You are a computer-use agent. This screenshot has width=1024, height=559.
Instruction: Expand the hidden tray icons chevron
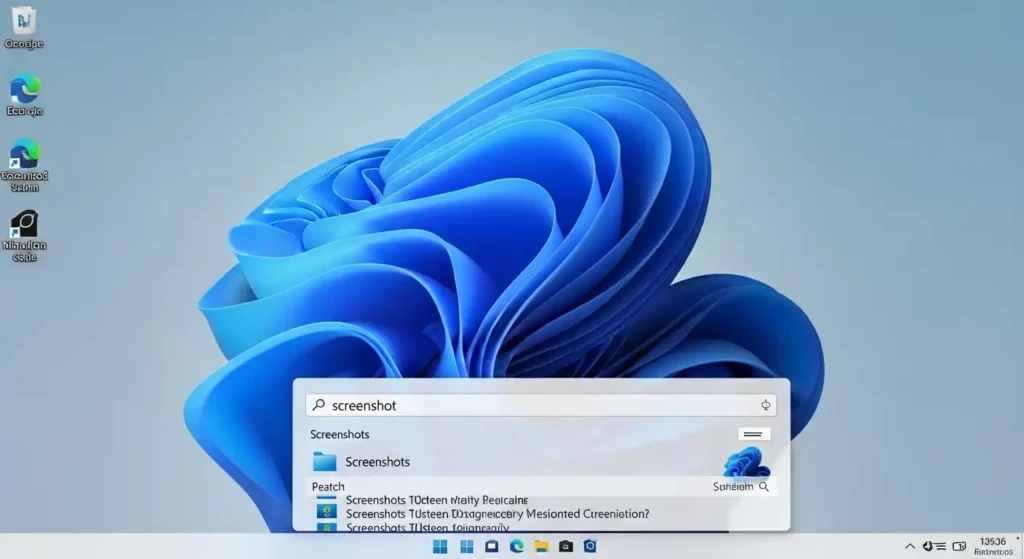click(x=909, y=546)
